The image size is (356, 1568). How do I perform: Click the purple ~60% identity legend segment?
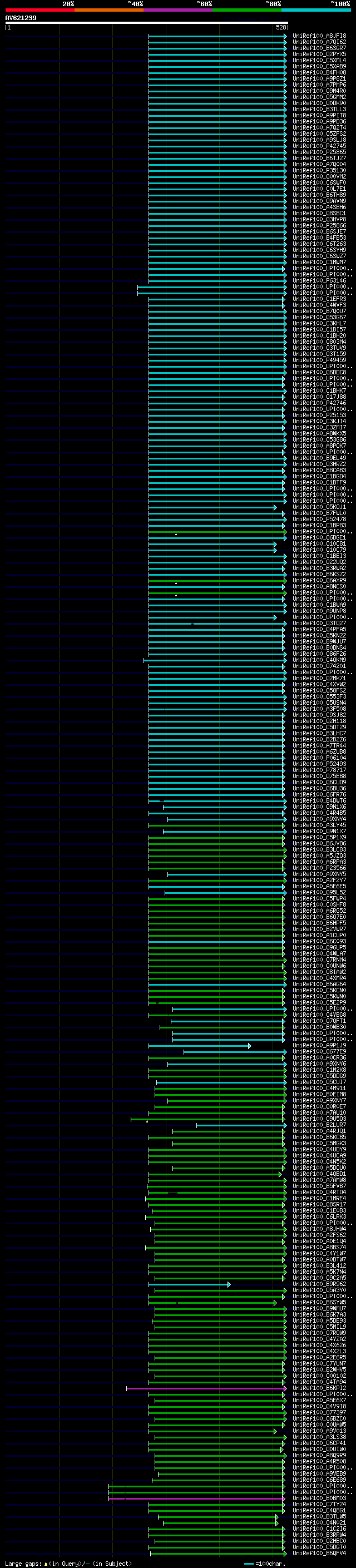[179, 10]
